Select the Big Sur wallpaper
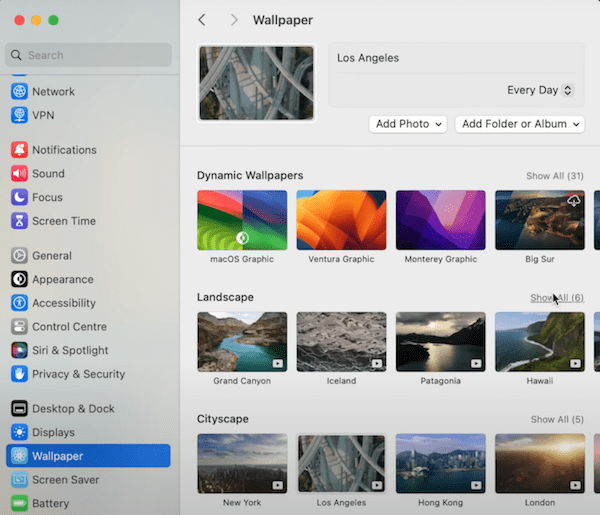Image resolution: width=600 pixels, height=515 pixels. (540, 220)
